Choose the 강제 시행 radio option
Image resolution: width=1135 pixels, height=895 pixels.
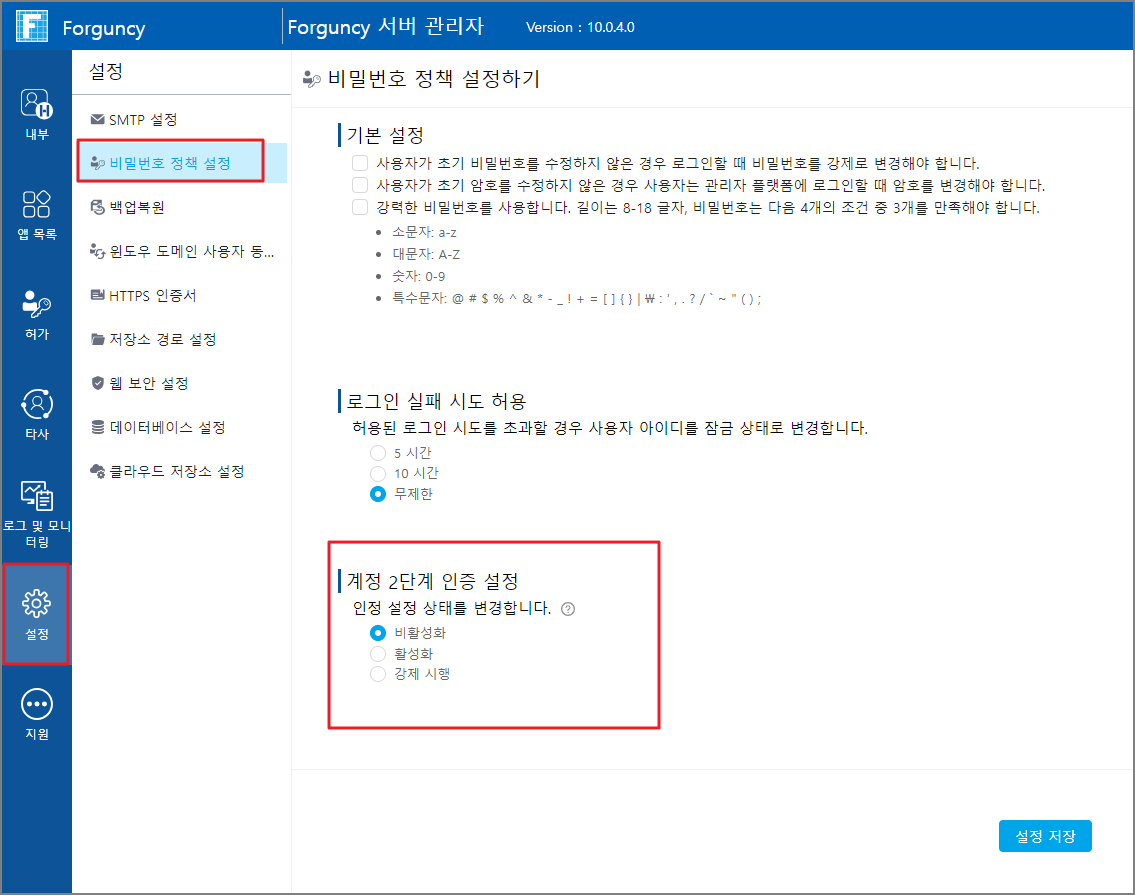coord(378,674)
